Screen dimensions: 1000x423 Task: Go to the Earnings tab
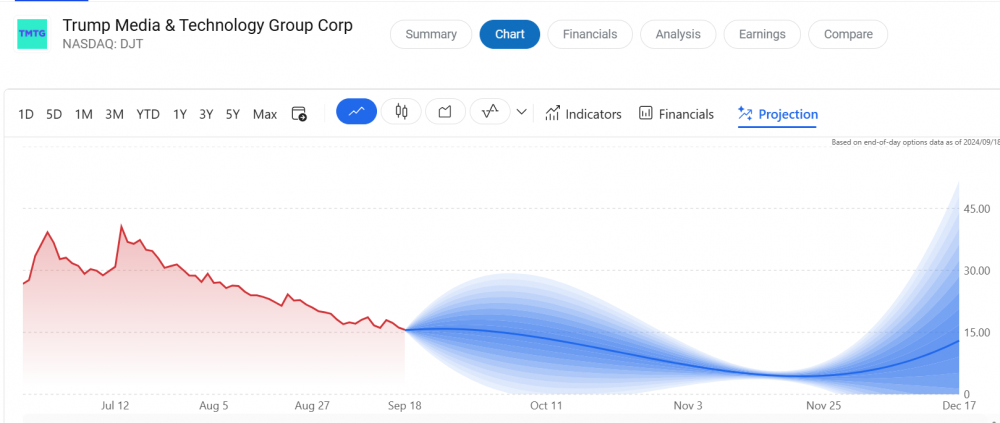pos(762,34)
